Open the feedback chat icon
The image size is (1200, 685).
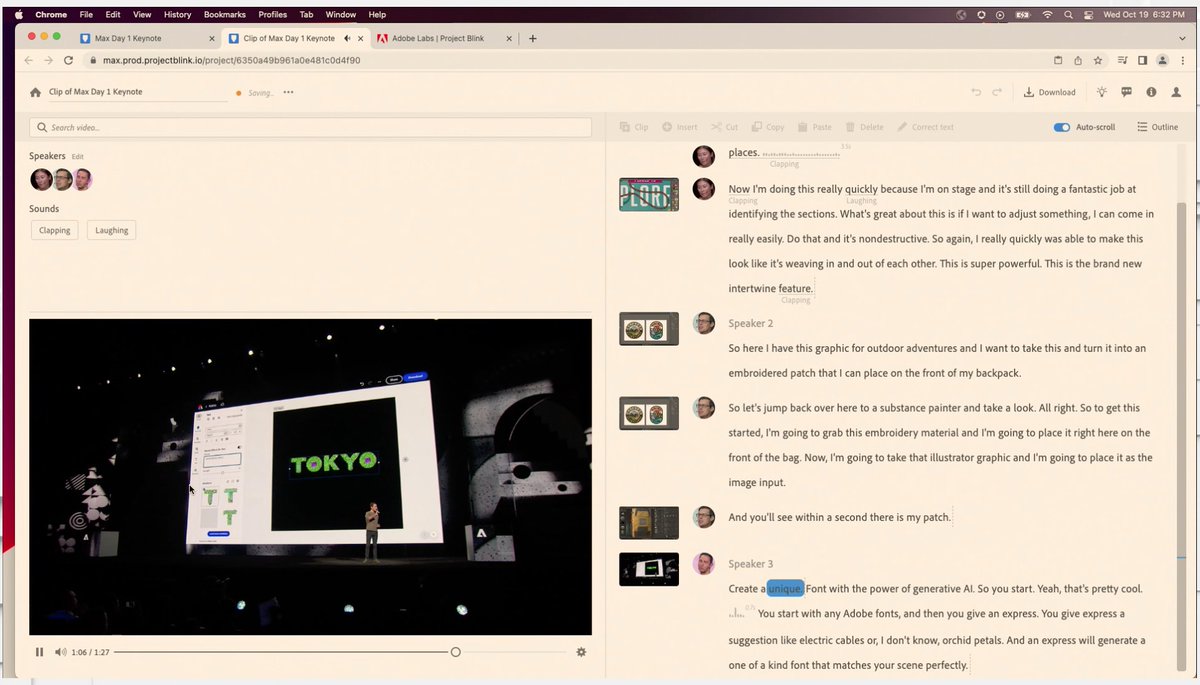coord(1126,92)
